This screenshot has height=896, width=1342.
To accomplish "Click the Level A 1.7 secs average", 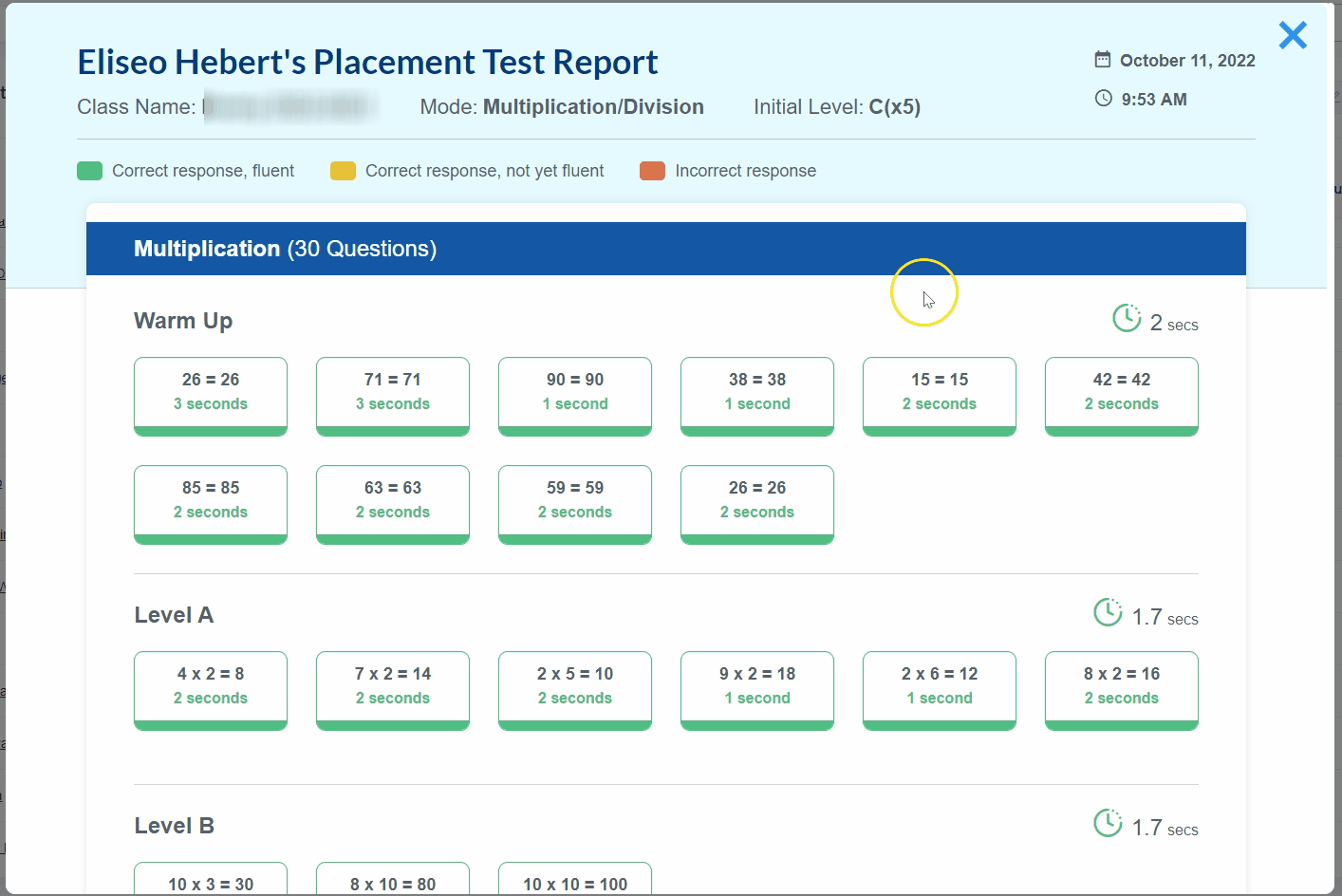I will point(1165,618).
